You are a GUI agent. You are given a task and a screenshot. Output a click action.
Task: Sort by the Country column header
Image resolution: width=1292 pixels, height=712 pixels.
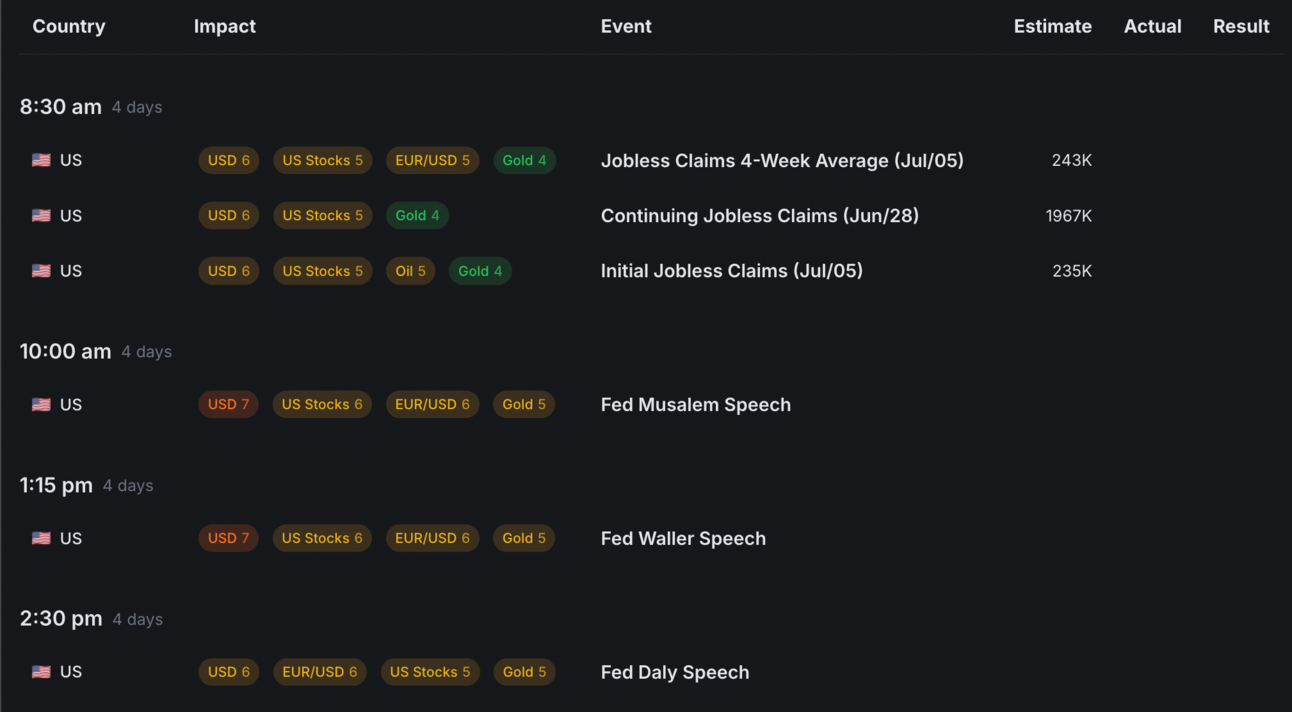point(68,27)
